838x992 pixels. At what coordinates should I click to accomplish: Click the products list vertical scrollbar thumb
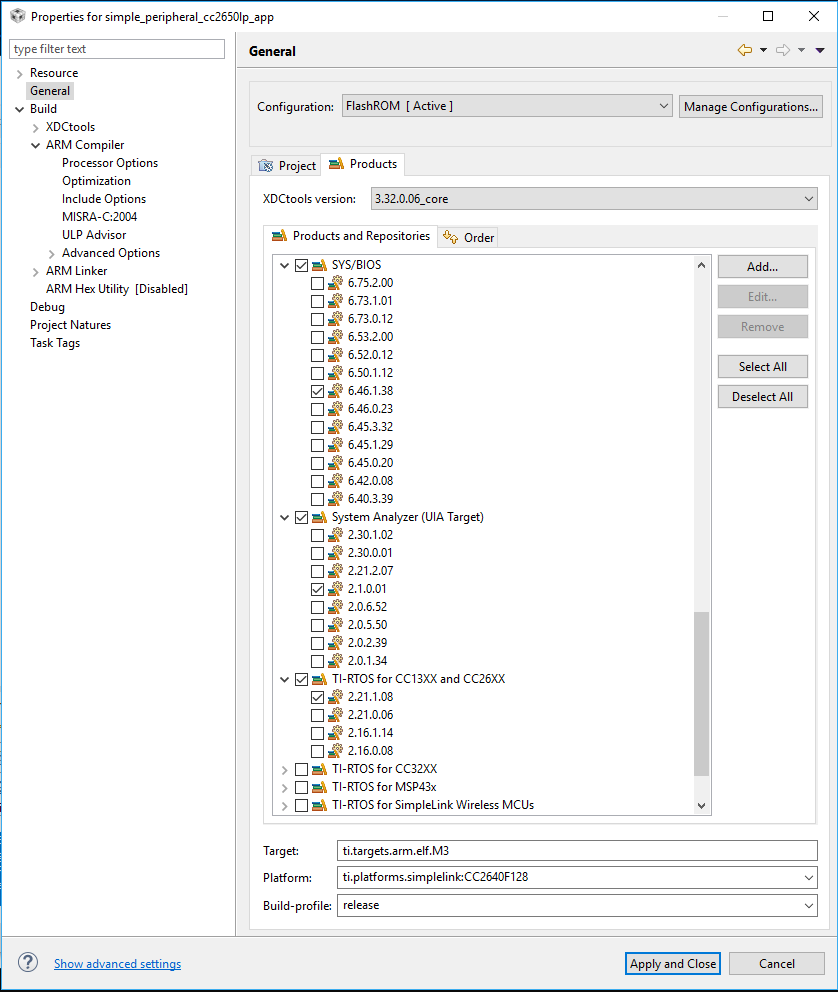point(701,693)
